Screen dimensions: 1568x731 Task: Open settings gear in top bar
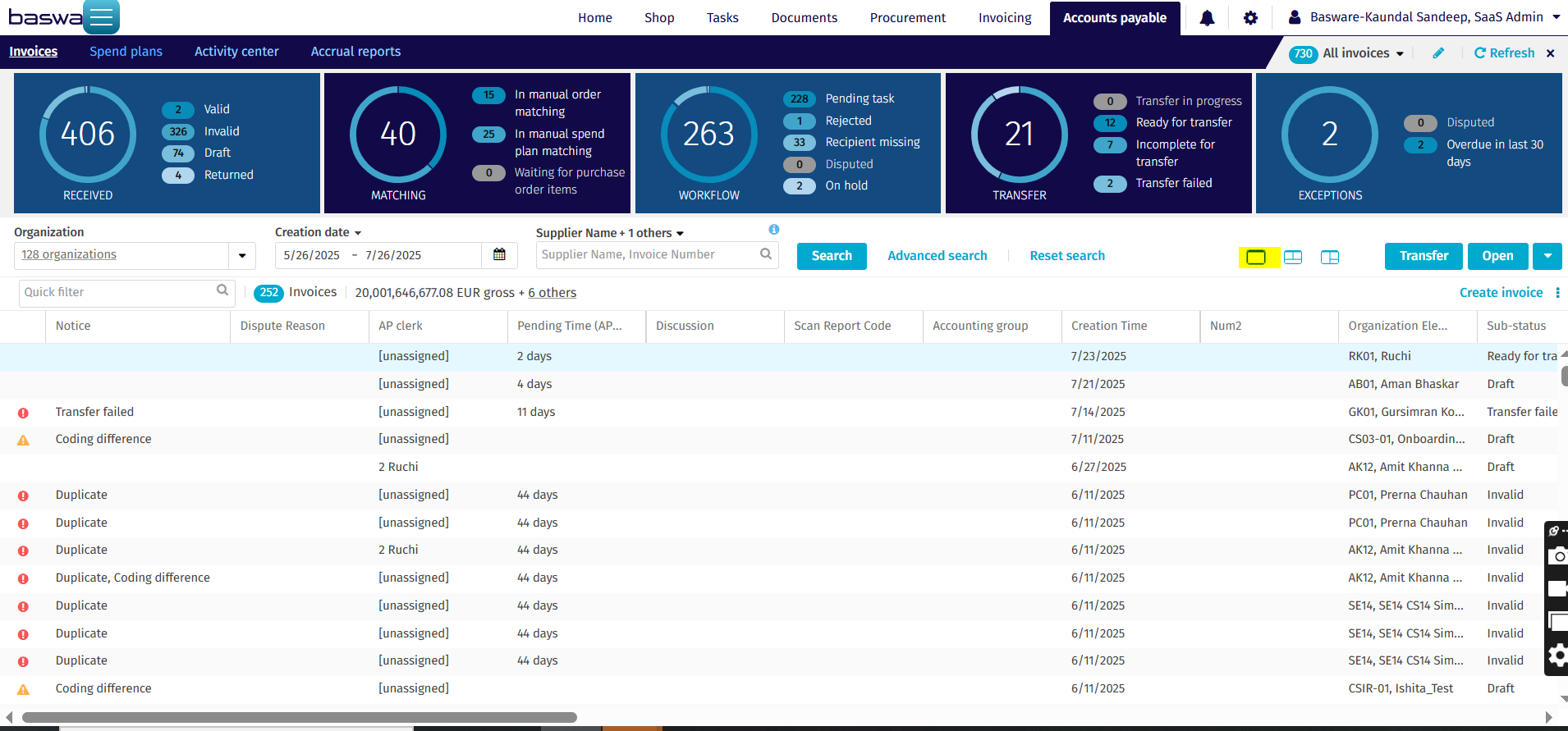(1250, 18)
